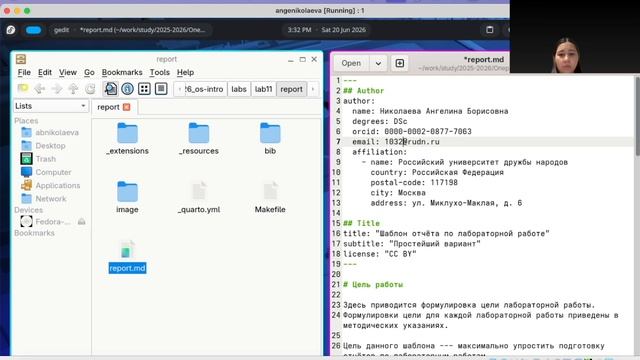Switch to the compact list view icon
This screenshot has height=360, width=640.
161,89
